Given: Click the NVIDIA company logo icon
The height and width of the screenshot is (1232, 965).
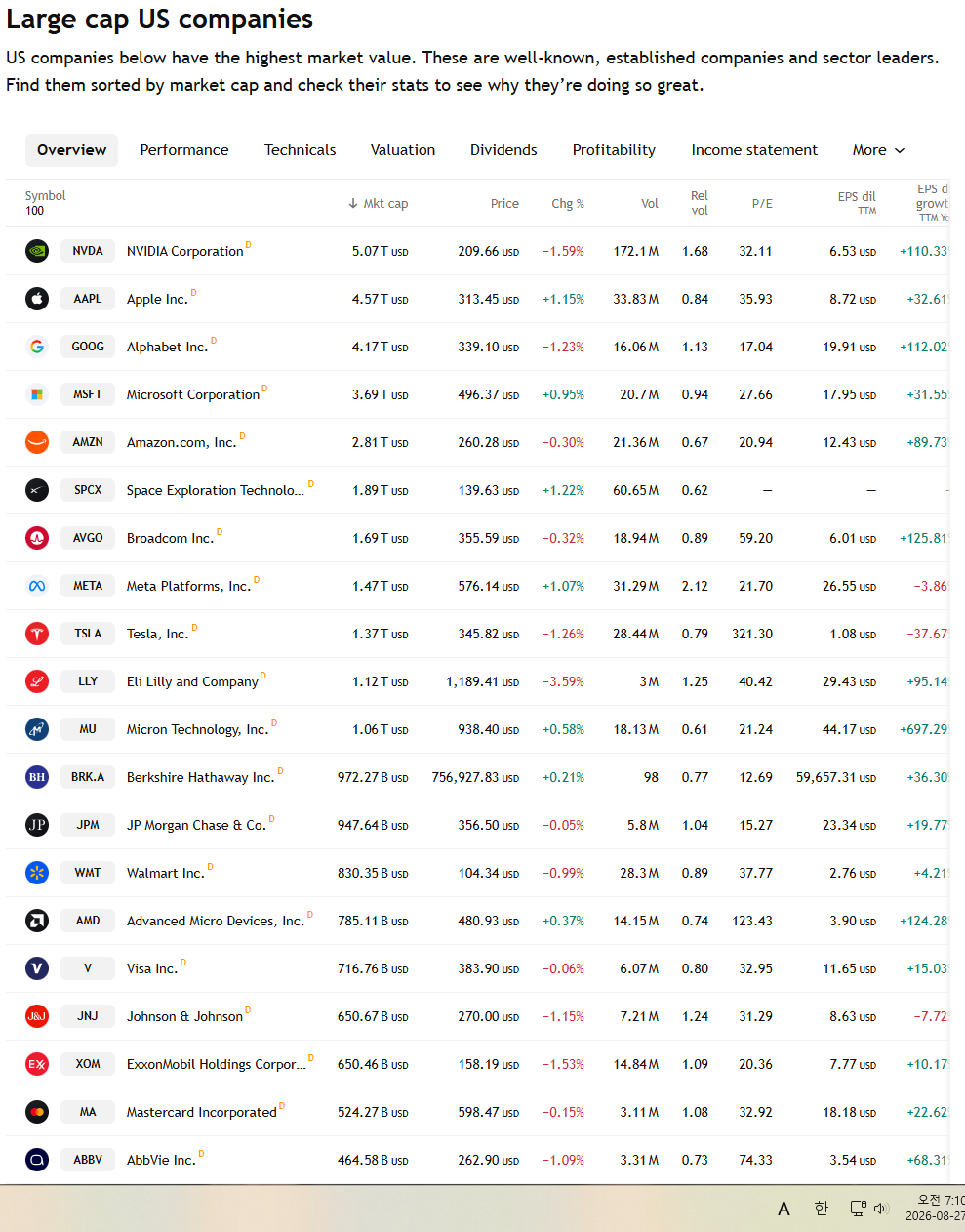Looking at the screenshot, I should click(37, 251).
